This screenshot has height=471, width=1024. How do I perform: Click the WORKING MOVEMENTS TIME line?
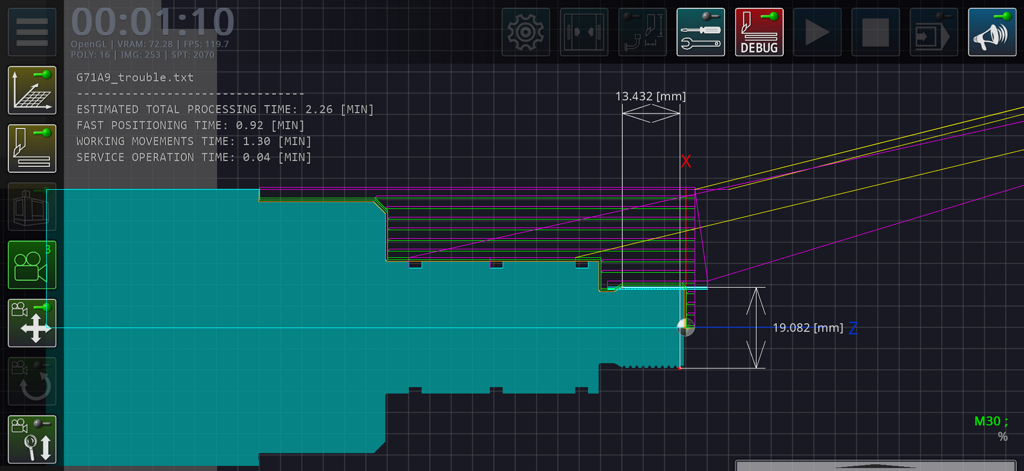[194, 141]
